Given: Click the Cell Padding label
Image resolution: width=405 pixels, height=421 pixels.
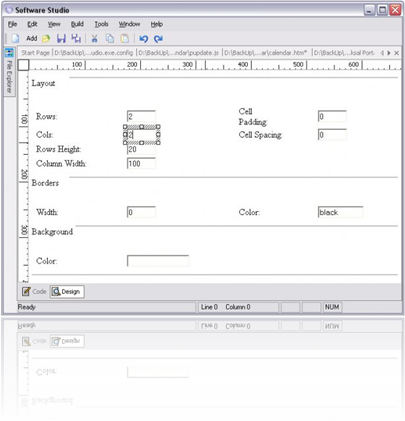Looking at the screenshot, I should pyautogui.click(x=253, y=117).
